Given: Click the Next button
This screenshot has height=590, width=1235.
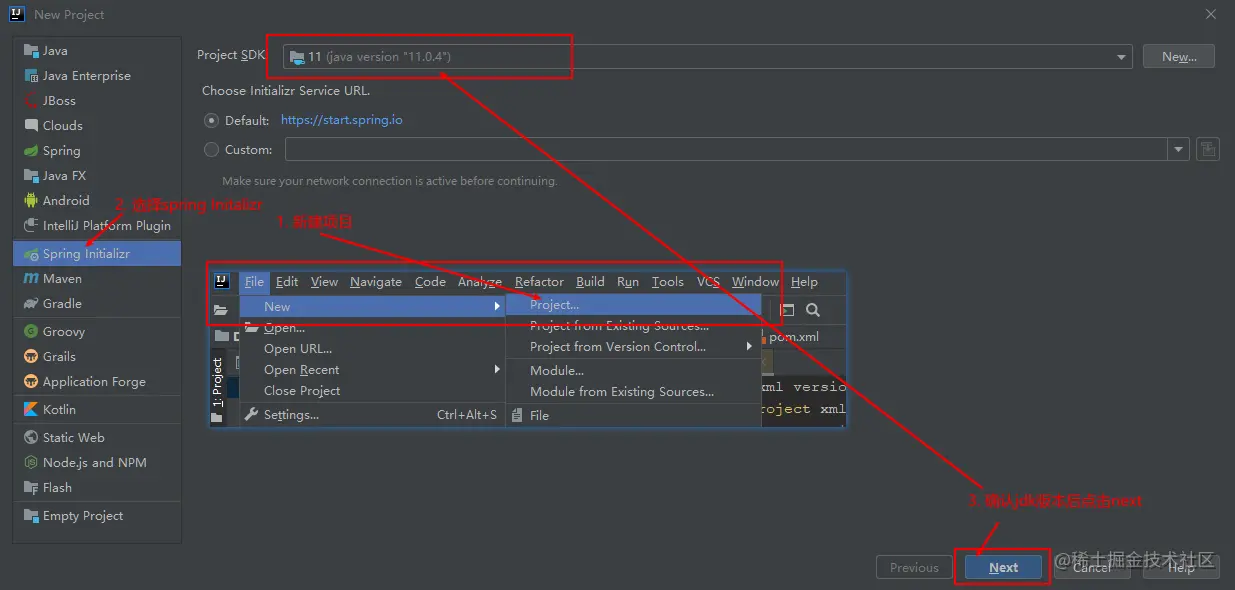Looking at the screenshot, I should click(1003, 567).
